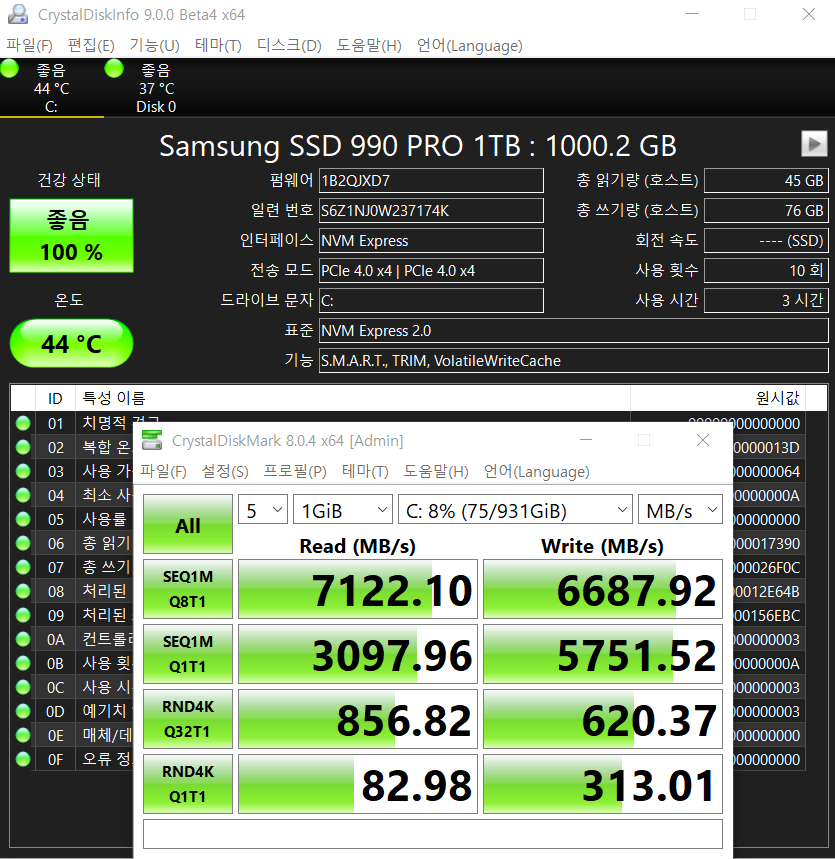Open 파일(F) menu in CrystalDiskInfo
835x859 pixels.
30,45
